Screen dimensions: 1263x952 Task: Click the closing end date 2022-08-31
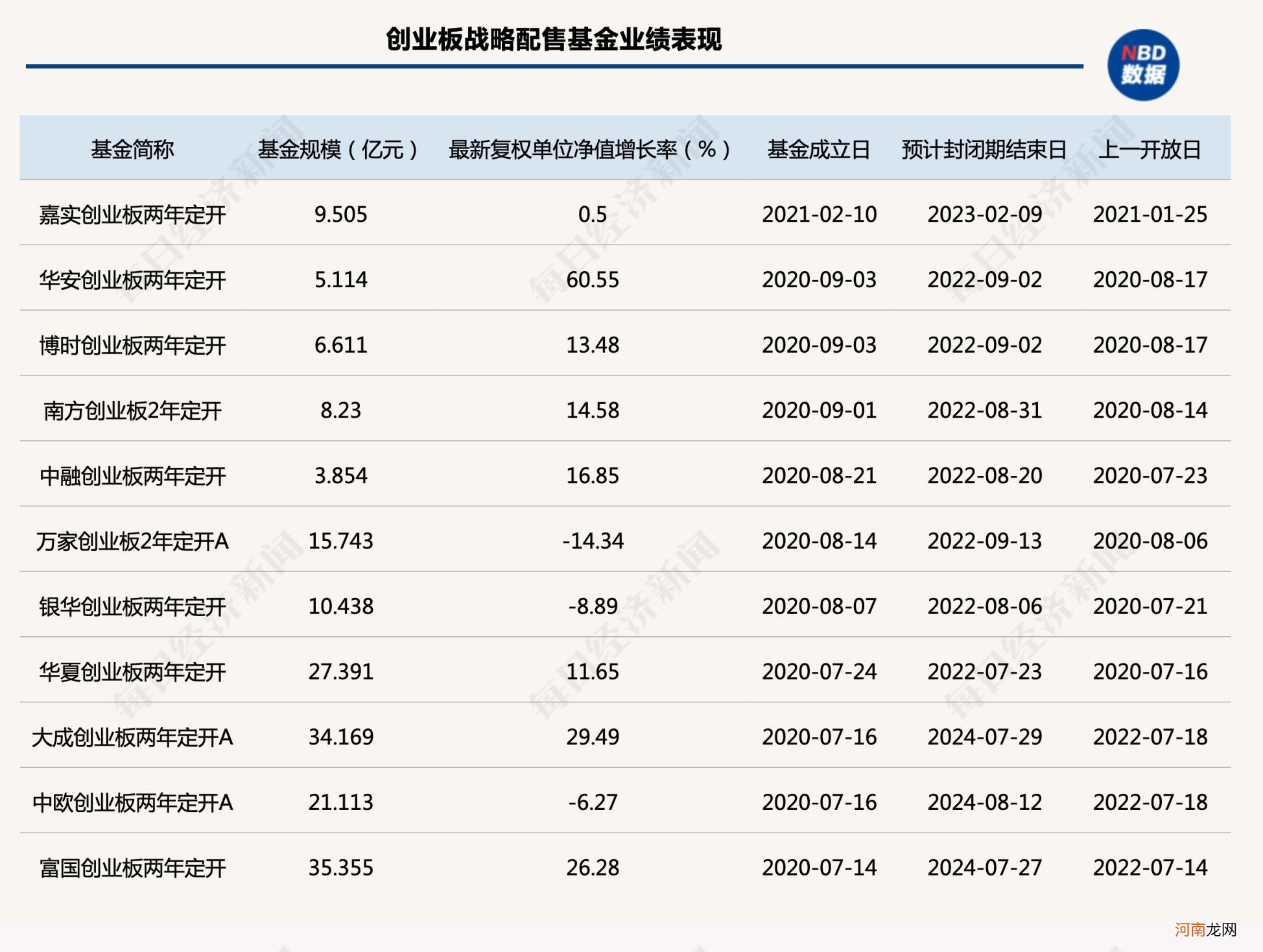(984, 411)
